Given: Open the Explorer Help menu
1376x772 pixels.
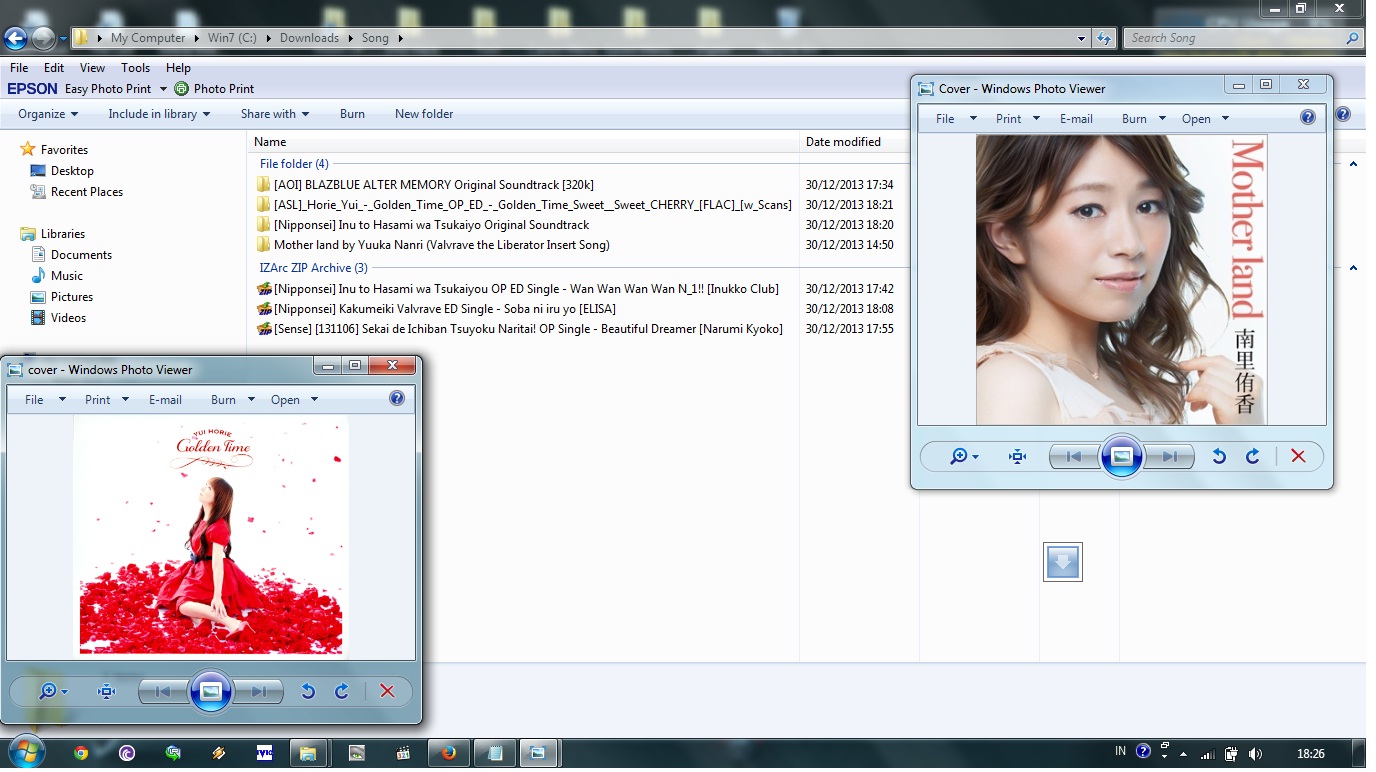Looking at the screenshot, I should 178,68.
